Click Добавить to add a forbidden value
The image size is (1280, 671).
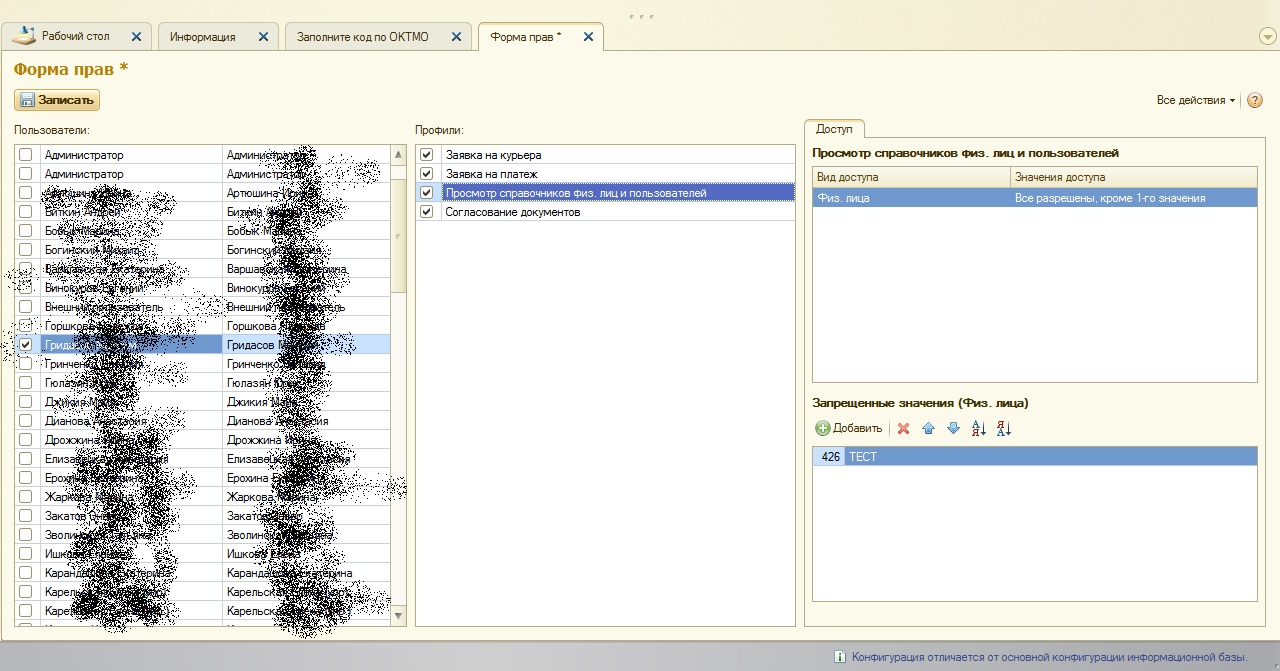tap(849, 428)
